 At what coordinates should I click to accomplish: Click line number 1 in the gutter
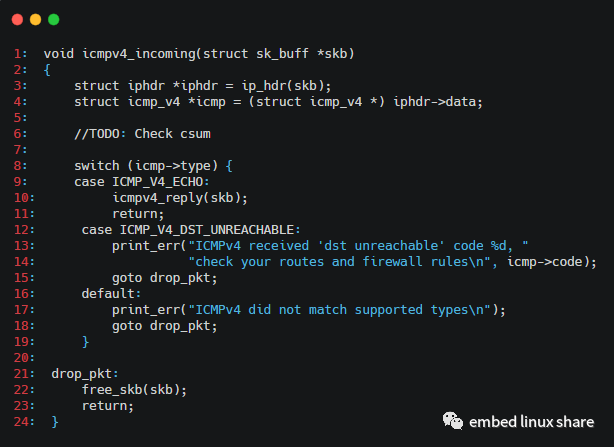[x=21, y=52]
